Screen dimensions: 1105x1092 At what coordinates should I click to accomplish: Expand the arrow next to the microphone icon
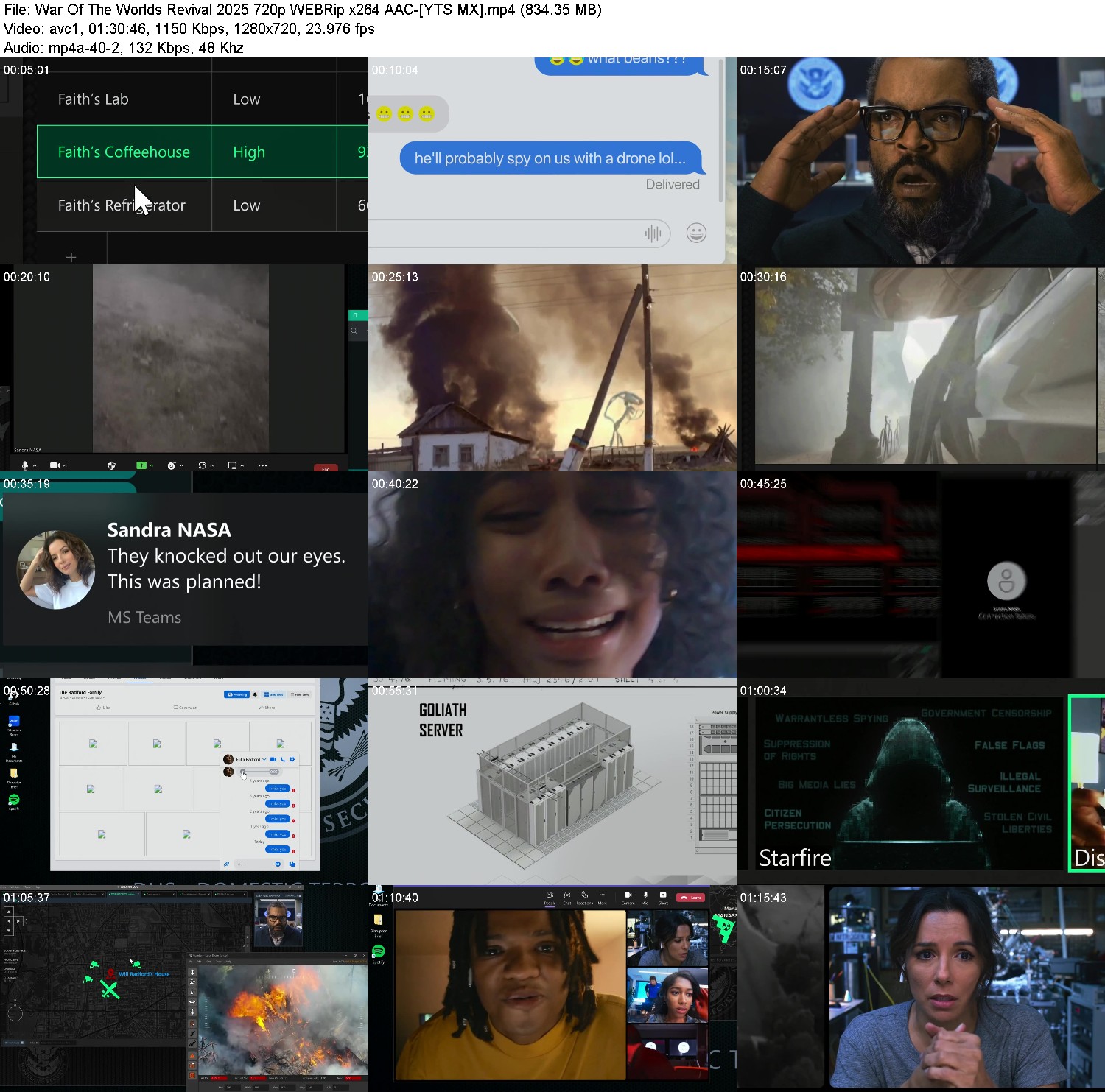35,465
